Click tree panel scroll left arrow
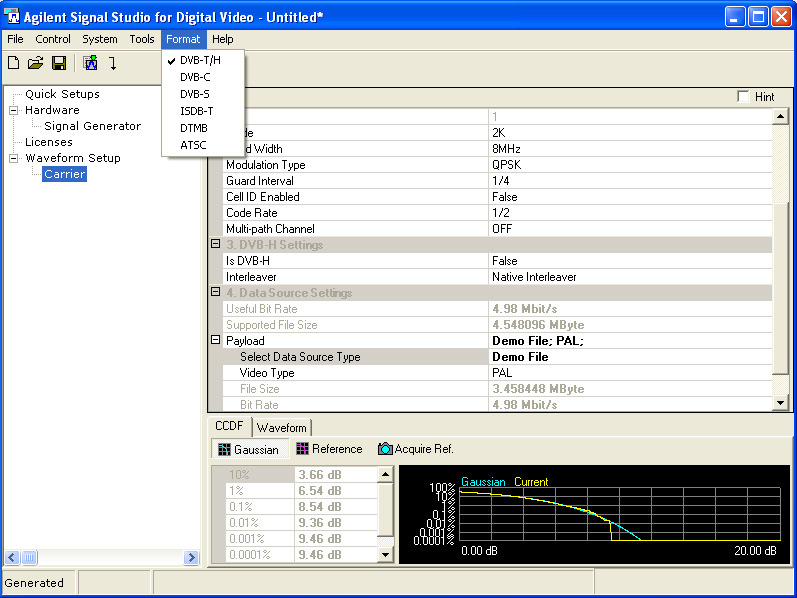The height and width of the screenshot is (598, 797). point(12,558)
